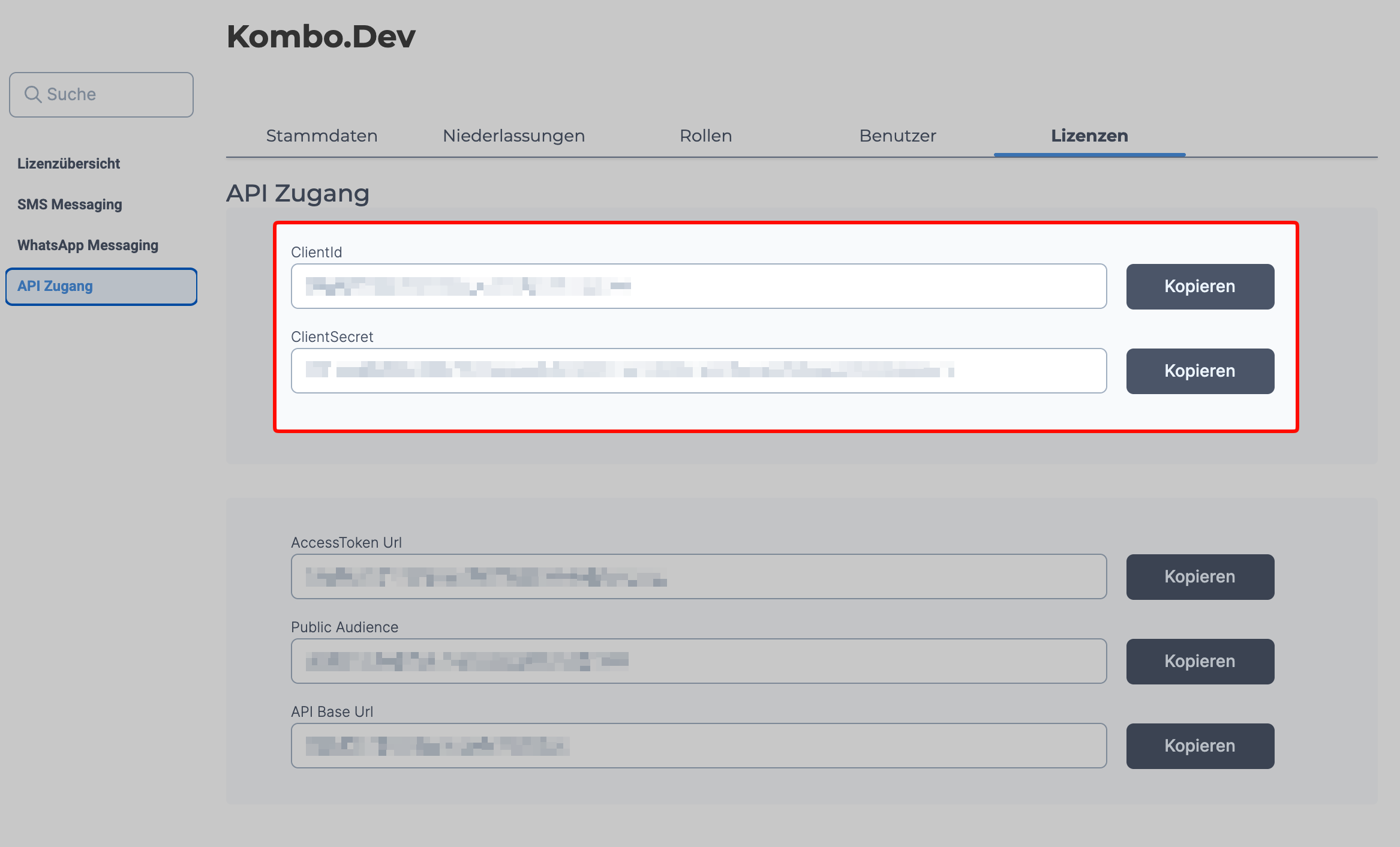This screenshot has width=1400, height=847.
Task: Click the search magnifier icon
Action: [32, 94]
